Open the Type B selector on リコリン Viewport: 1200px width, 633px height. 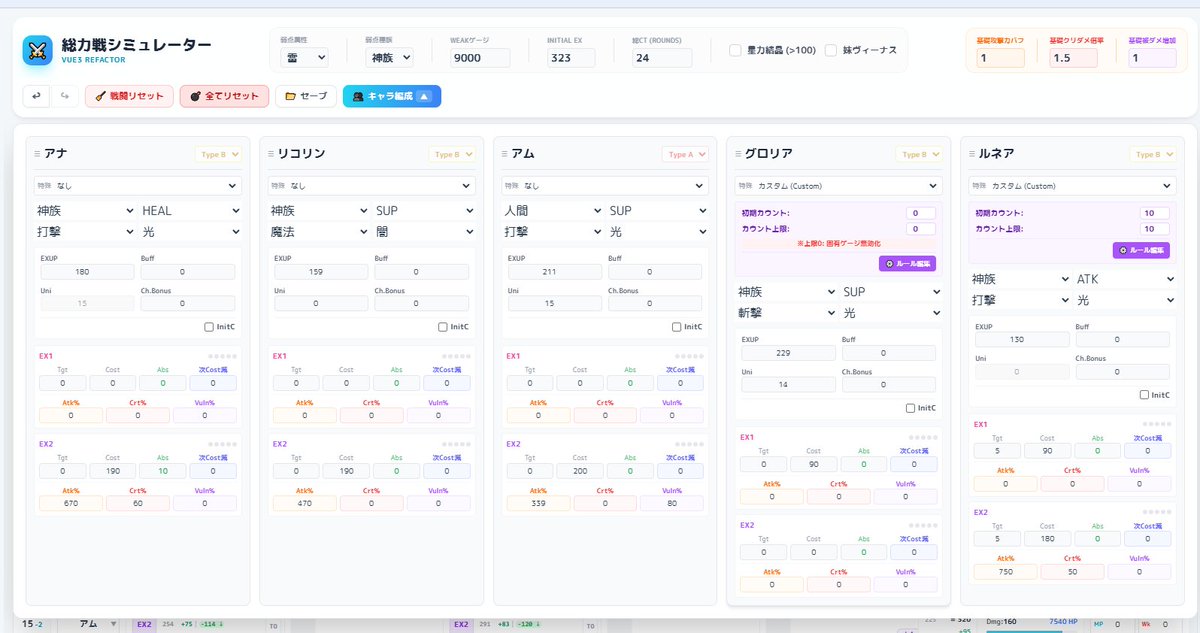tap(453, 155)
